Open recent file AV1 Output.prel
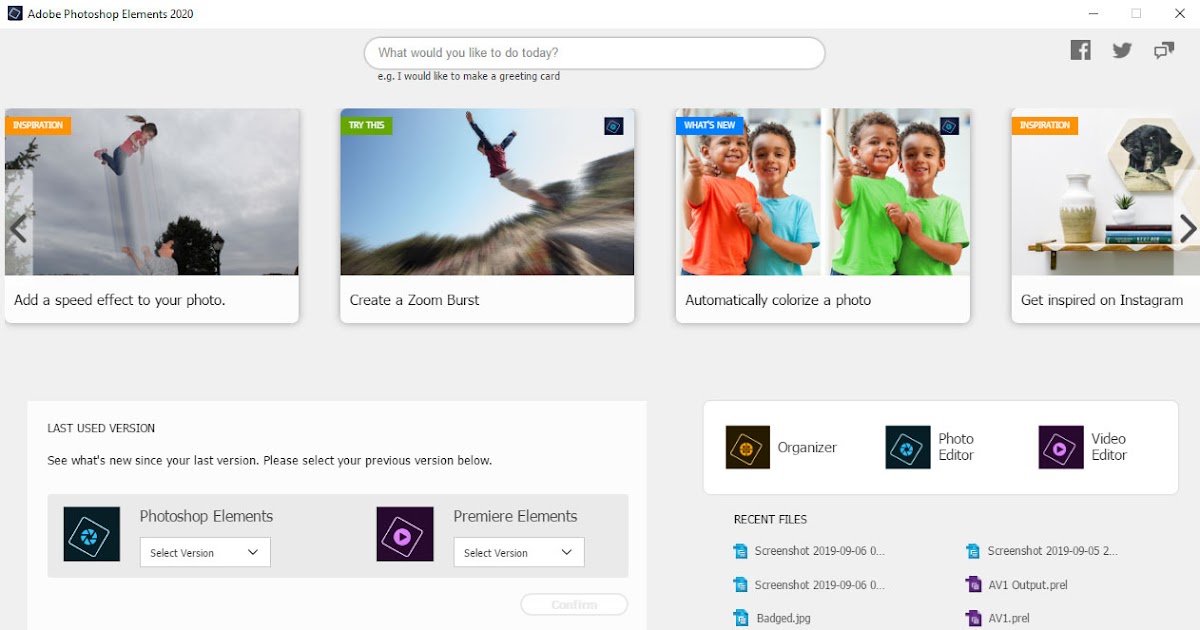The width and height of the screenshot is (1200, 630). point(1027,585)
